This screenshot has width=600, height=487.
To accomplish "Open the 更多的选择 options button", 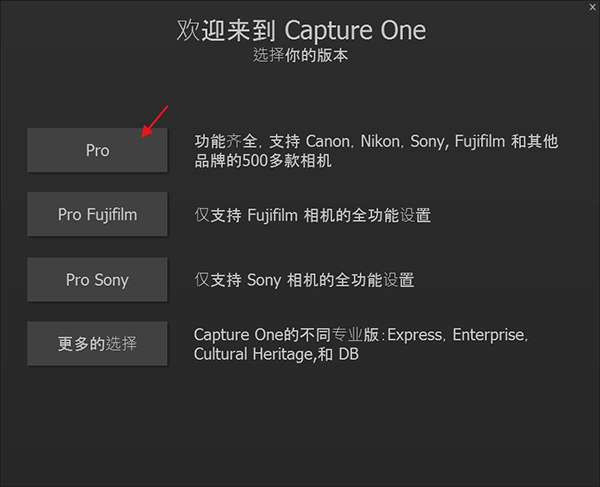I will [97, 344].
